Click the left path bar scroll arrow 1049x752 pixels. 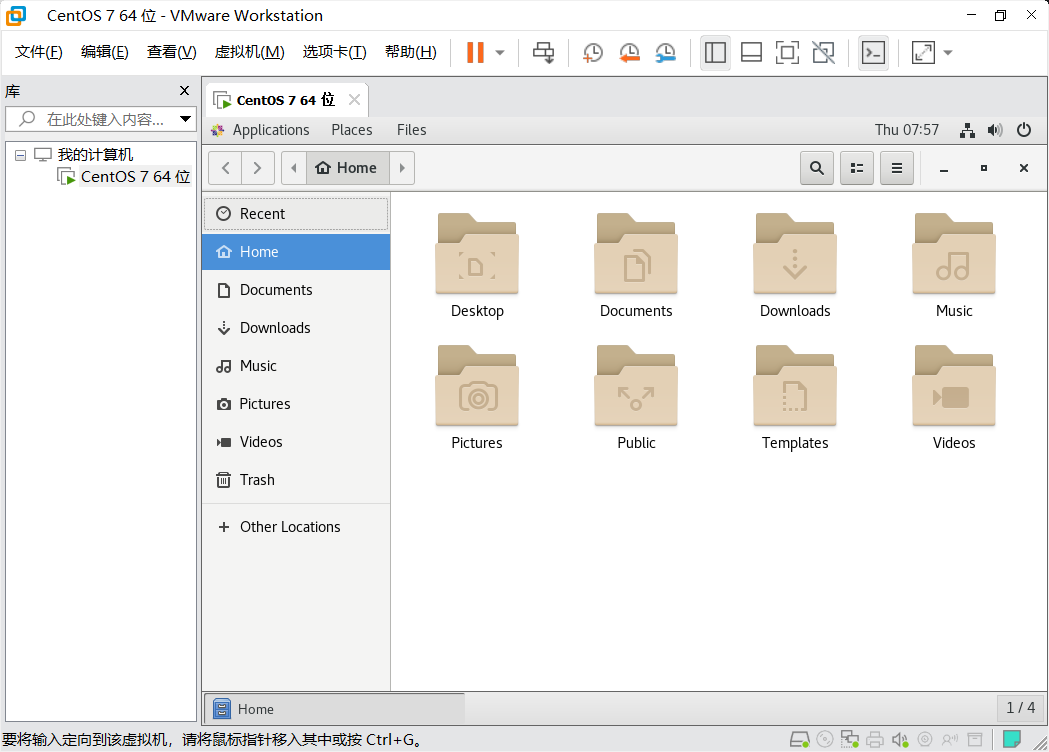click(294, 168)
